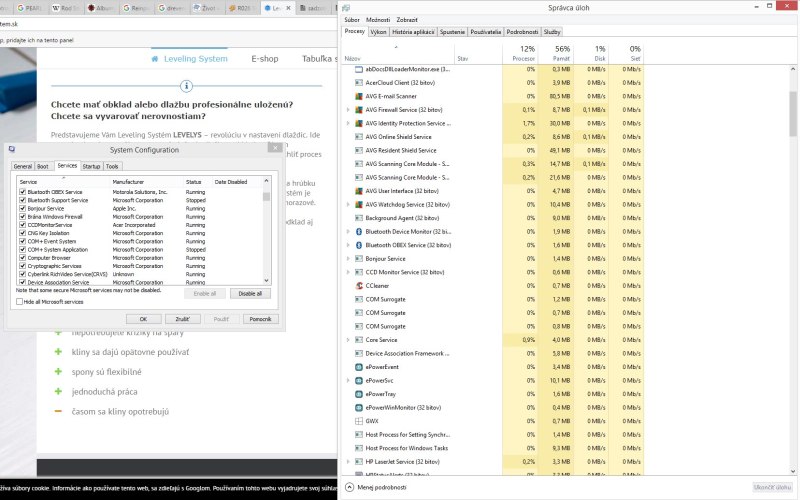Sort by the Procesor column header
The image size is (800, 500).
520,53
